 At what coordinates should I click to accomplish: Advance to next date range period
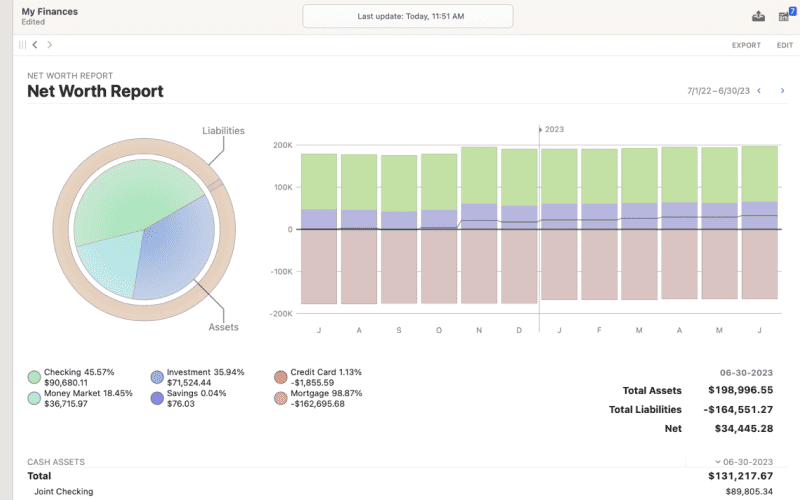click(x=782, y=91)
